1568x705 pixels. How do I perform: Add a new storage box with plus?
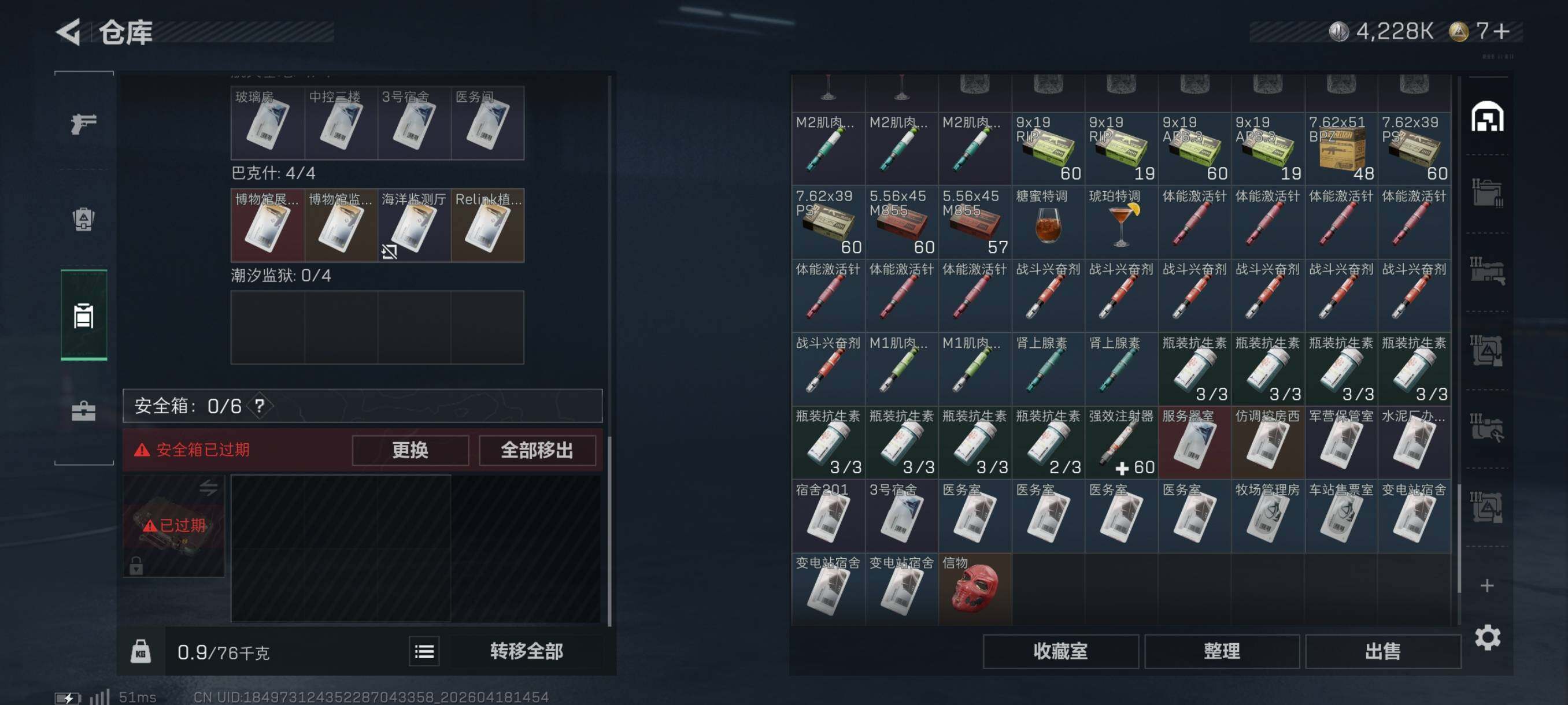(1487, 585)
